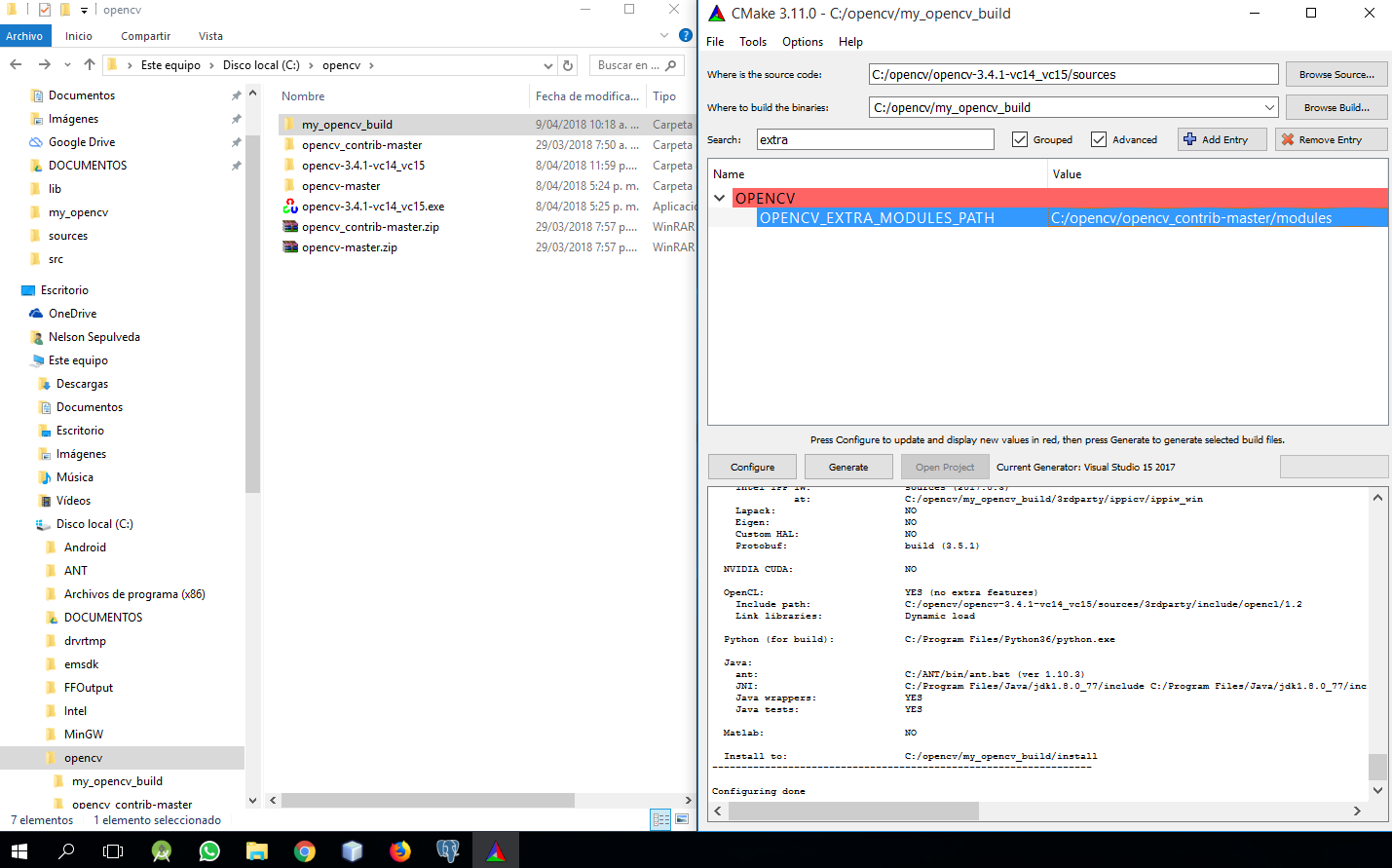The height and width of the screenshot is (868, 1392).
Task: Go back in File Explorer
Action: point(16,64)
